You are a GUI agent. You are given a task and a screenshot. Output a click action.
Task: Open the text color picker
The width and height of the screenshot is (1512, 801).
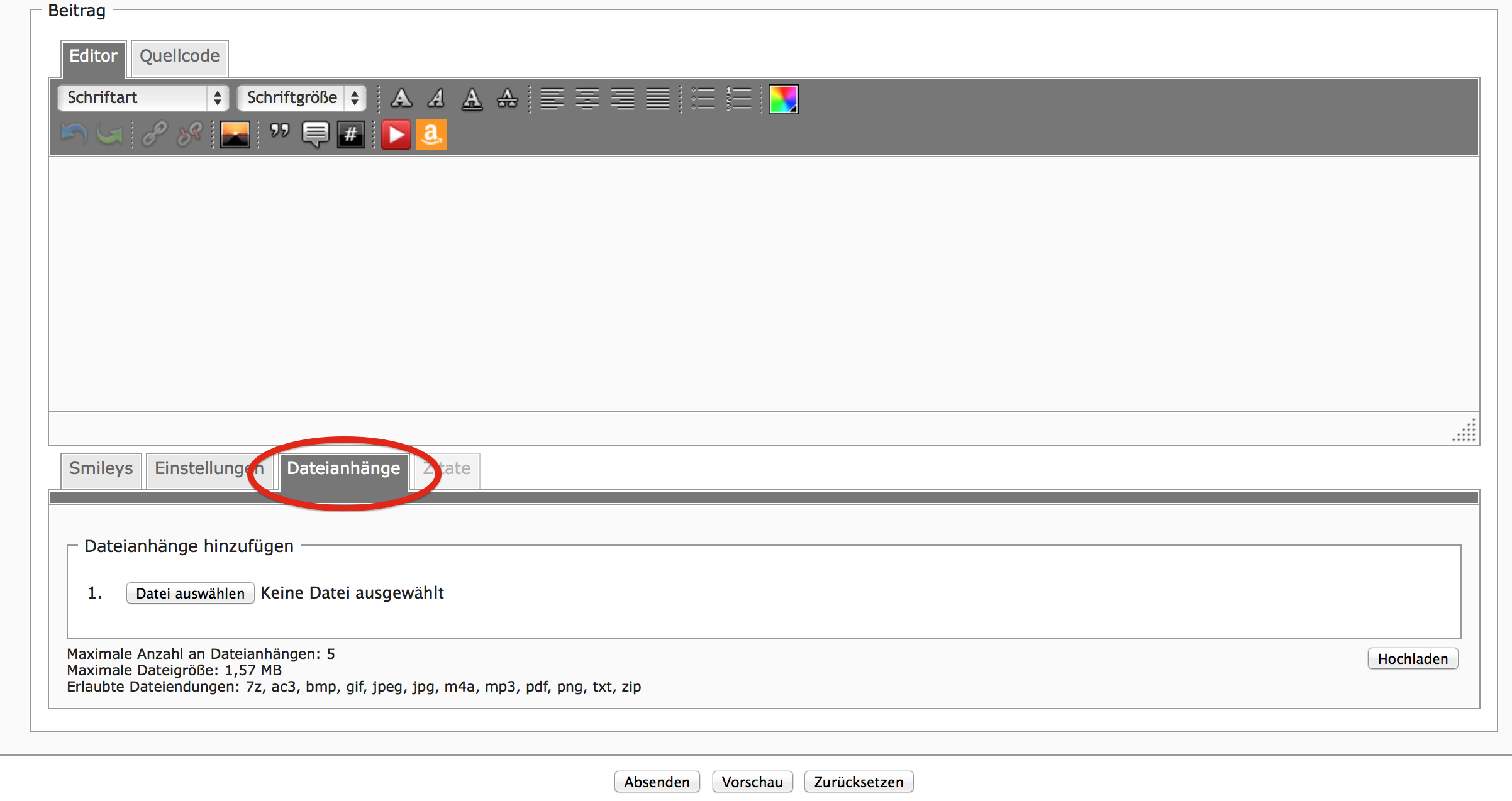(783, 99)
